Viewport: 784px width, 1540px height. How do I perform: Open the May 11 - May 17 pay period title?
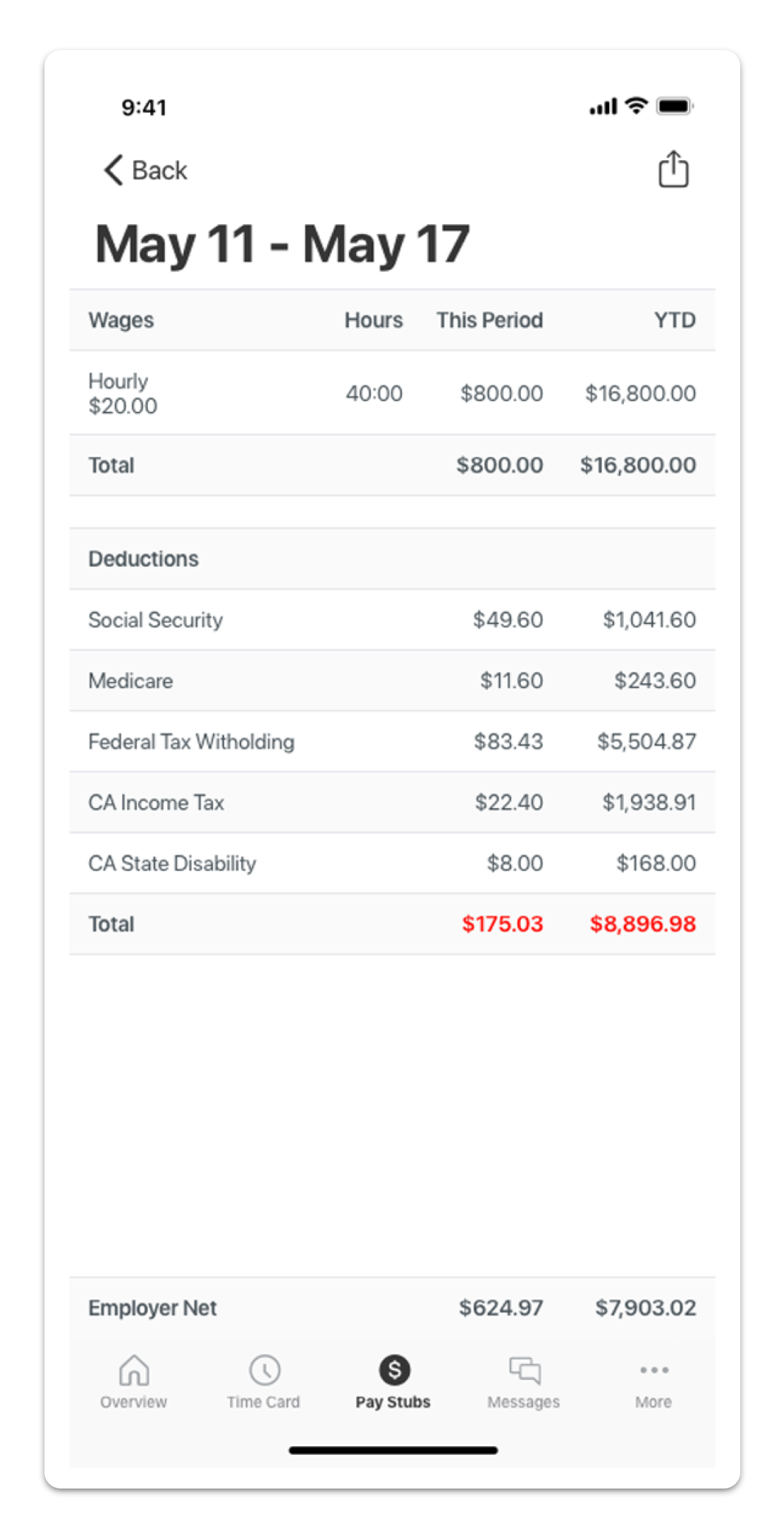tap(282, 243)
